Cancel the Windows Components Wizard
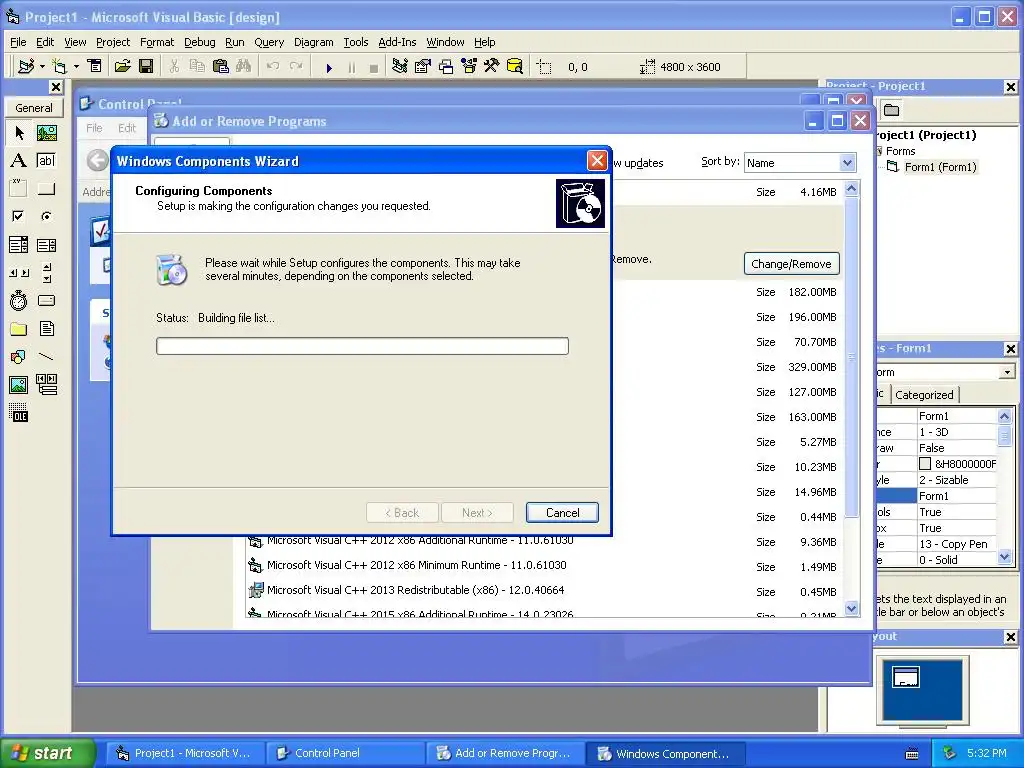This screenshot has height=768, width=1024. (x=562, y=513)
